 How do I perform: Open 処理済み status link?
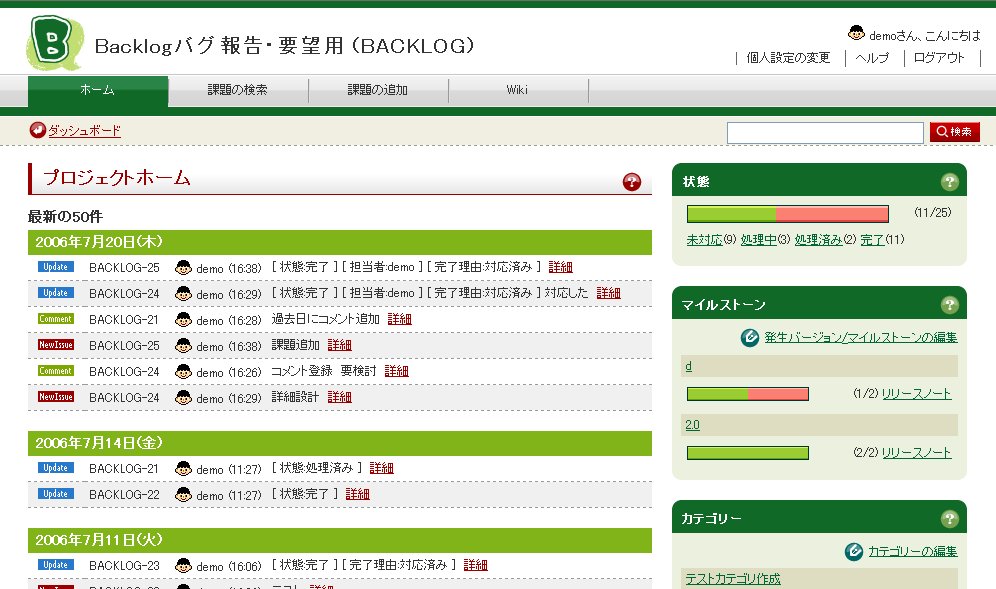point(818,240)
